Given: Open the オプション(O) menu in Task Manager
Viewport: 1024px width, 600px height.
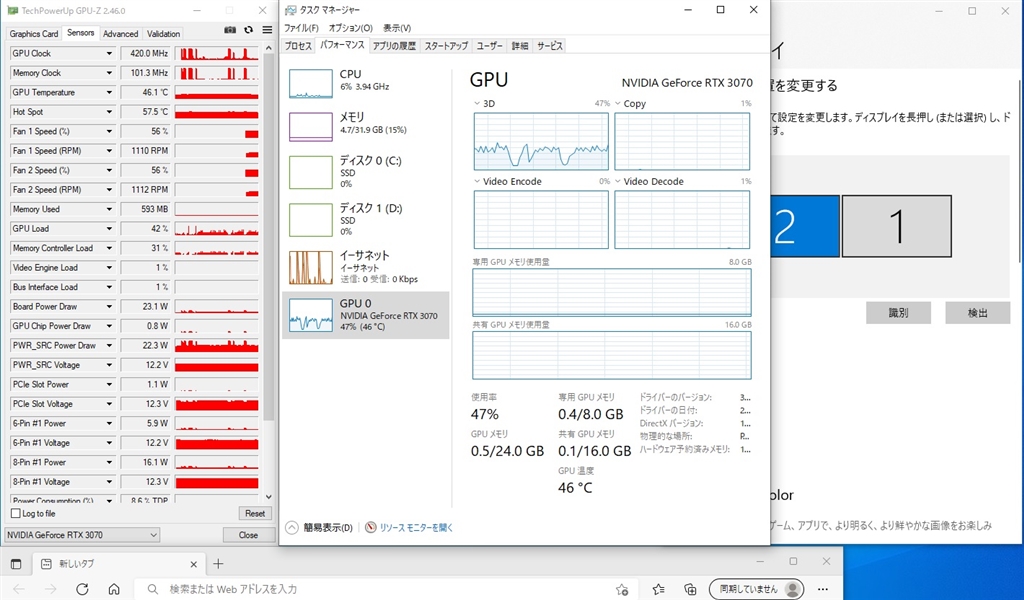Looking at the screenshot, I should tap(351, 28).
